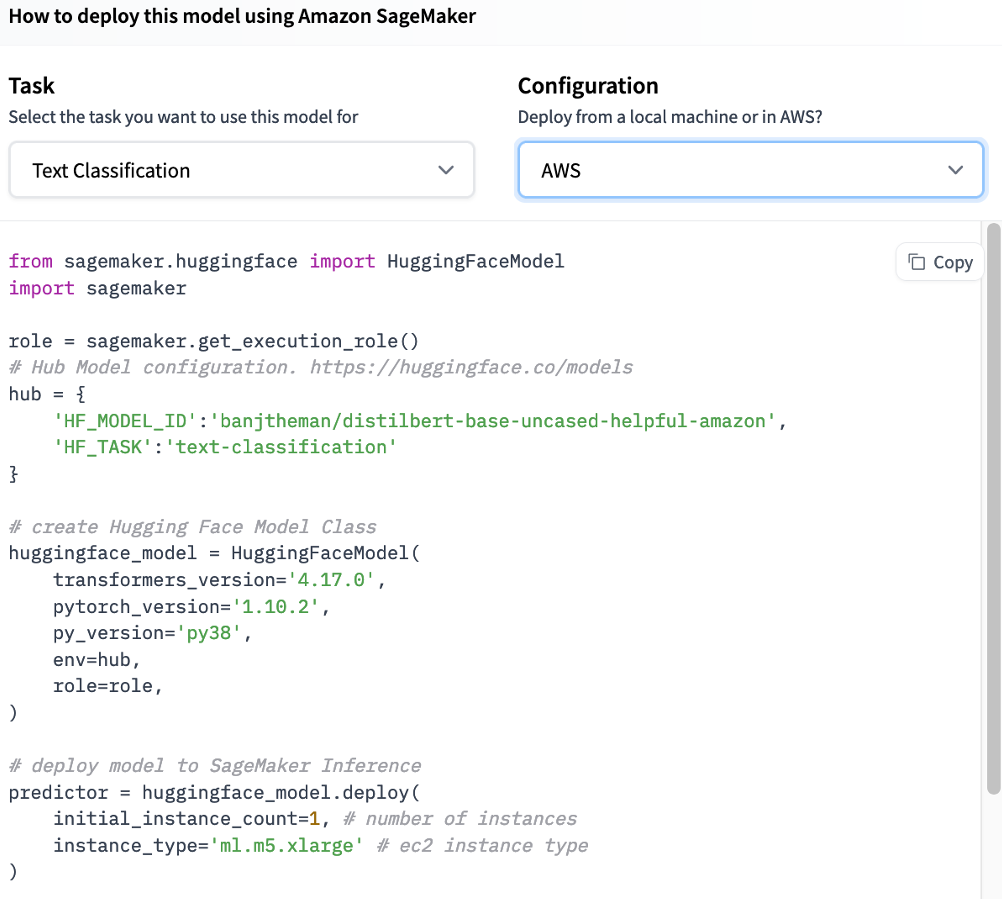
Task: Click the 'Task' section heading
Action: click(x=32, y=86)
